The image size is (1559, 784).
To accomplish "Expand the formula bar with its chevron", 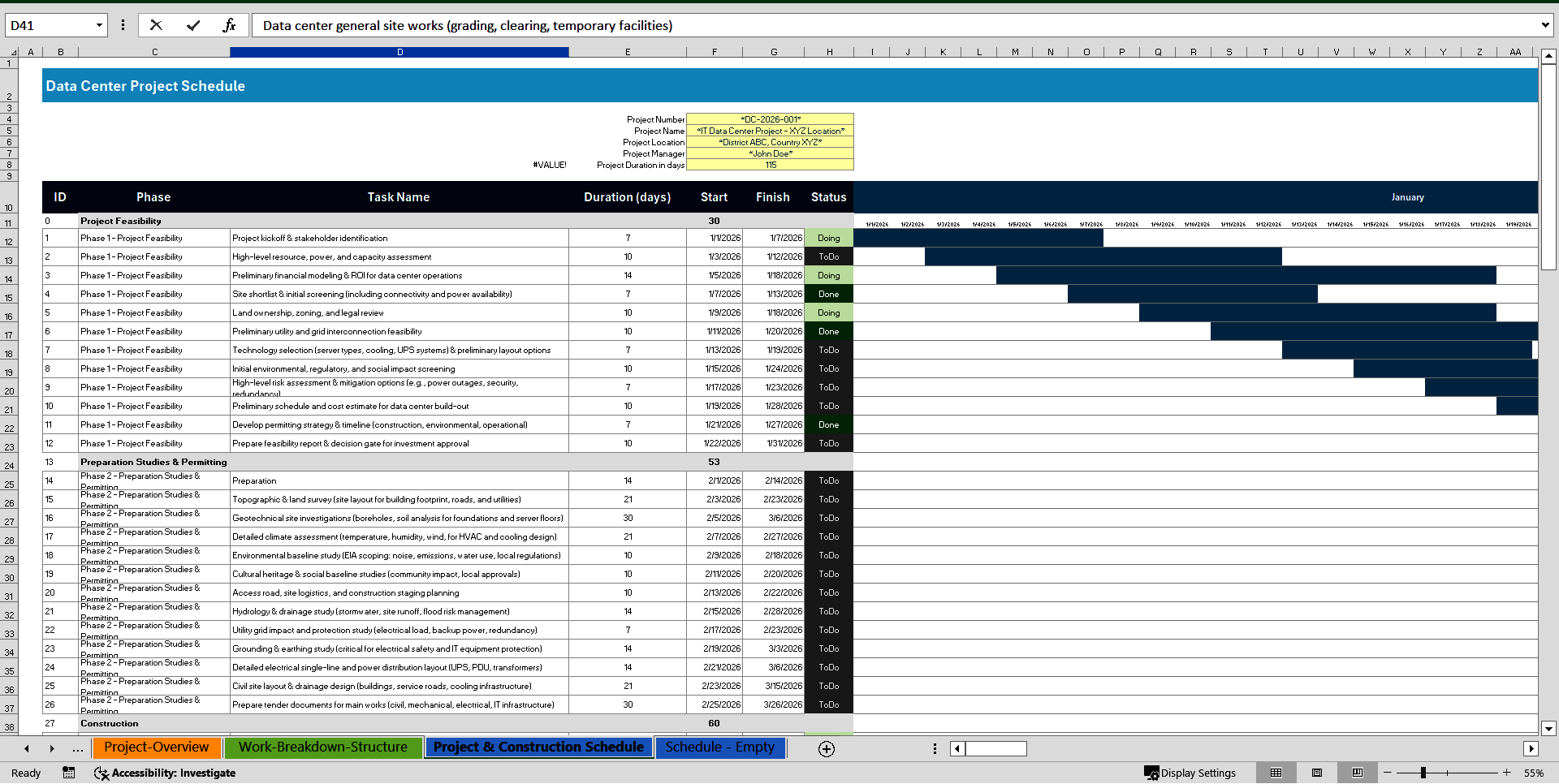I will pyautogui.click(x=1545, y=24).
